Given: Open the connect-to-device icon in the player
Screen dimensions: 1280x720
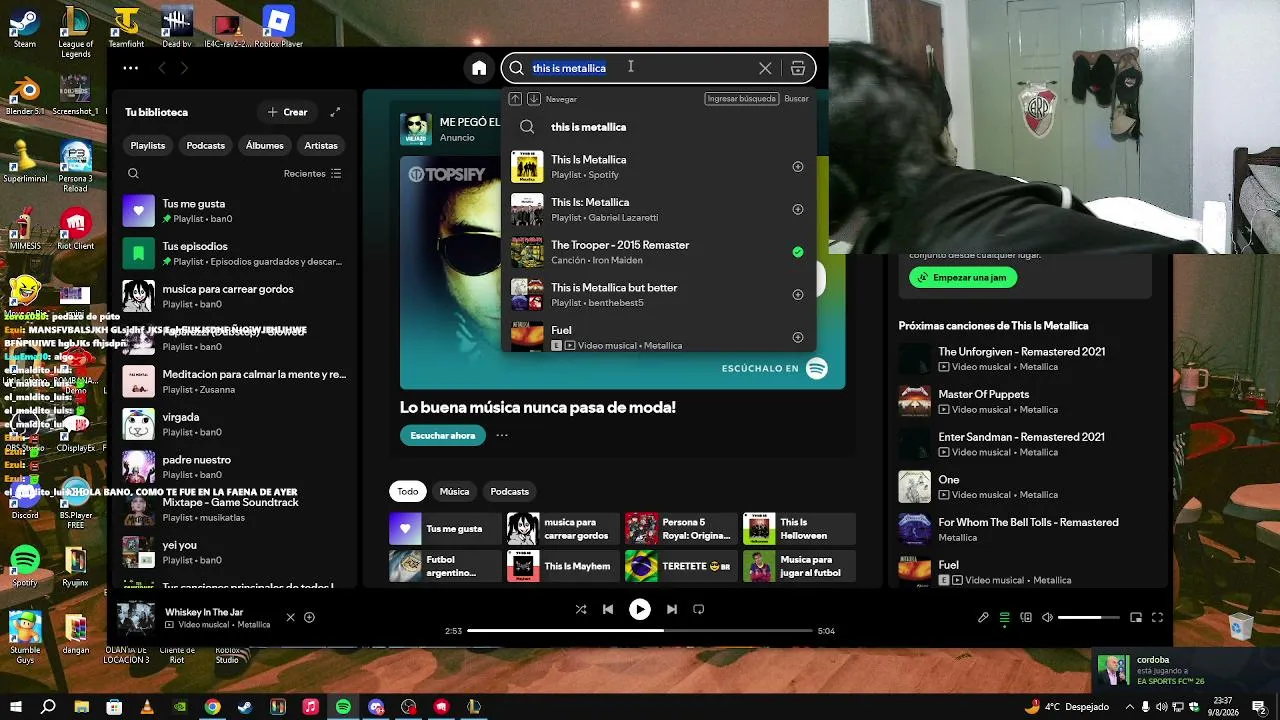Looking at the screenshot, I should [x=1026, y=618].
